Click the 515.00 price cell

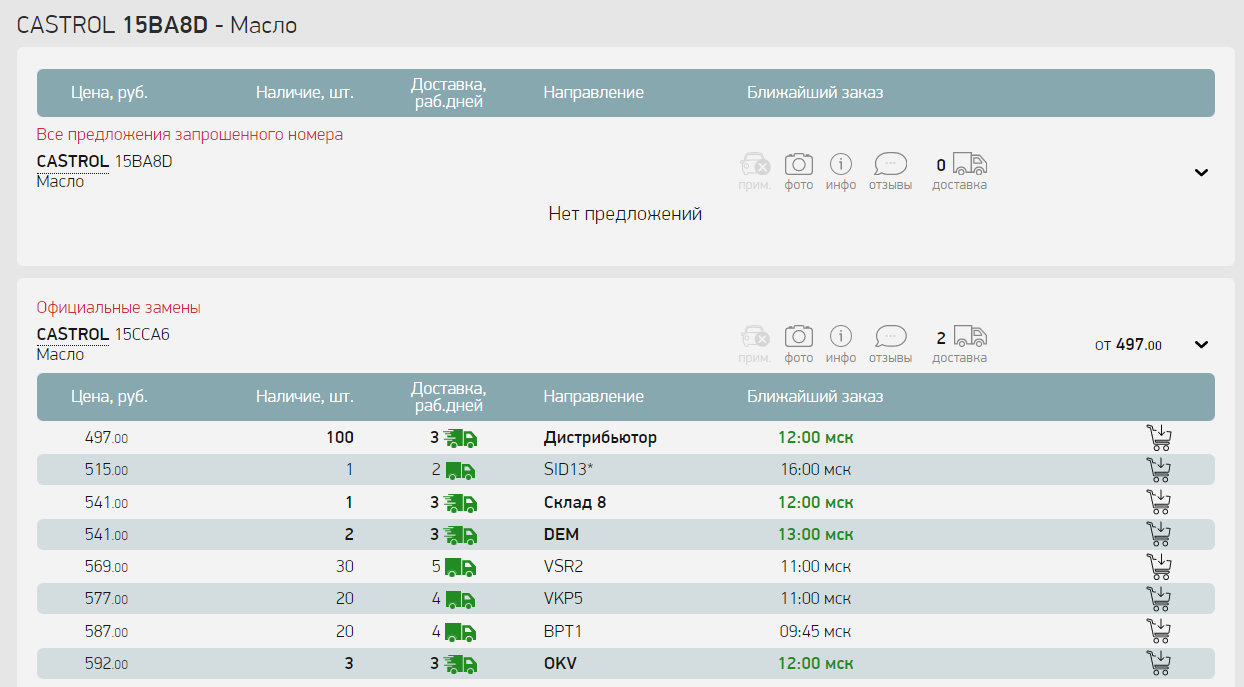106,470
